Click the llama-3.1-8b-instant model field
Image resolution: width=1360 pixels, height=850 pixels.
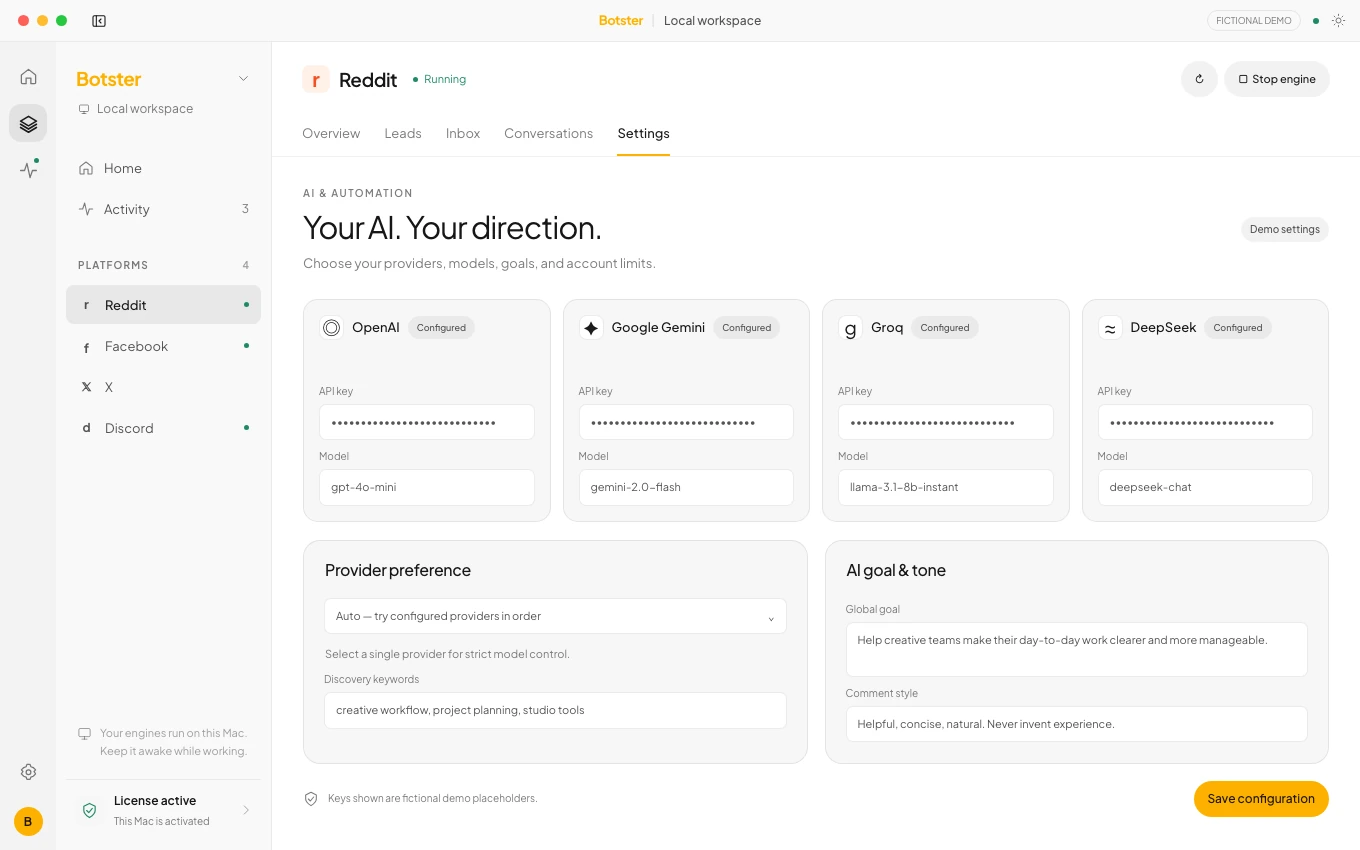pyautogui.click(x=945, y=487)
